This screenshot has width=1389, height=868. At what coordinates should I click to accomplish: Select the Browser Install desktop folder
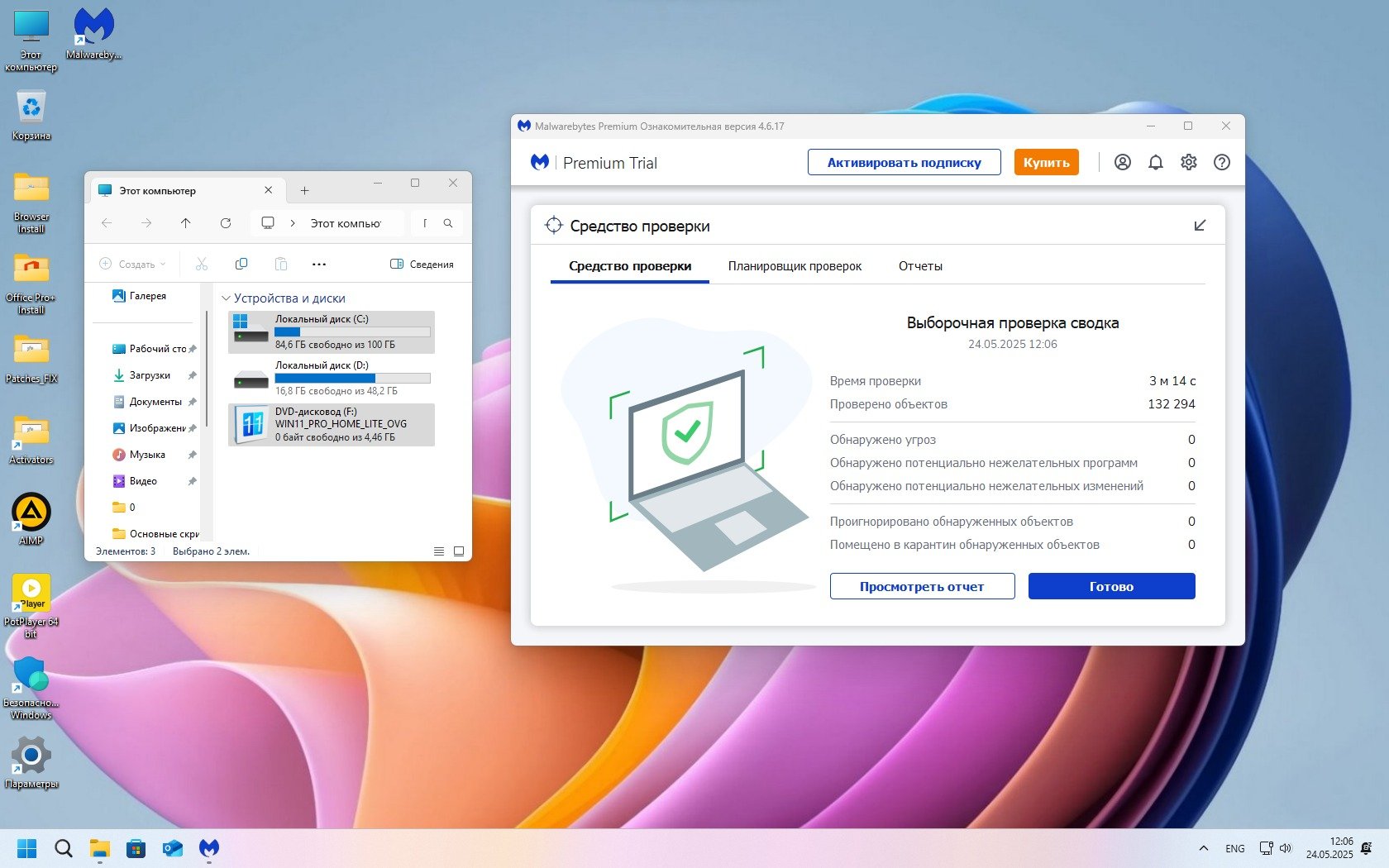(x=31, y=203)
